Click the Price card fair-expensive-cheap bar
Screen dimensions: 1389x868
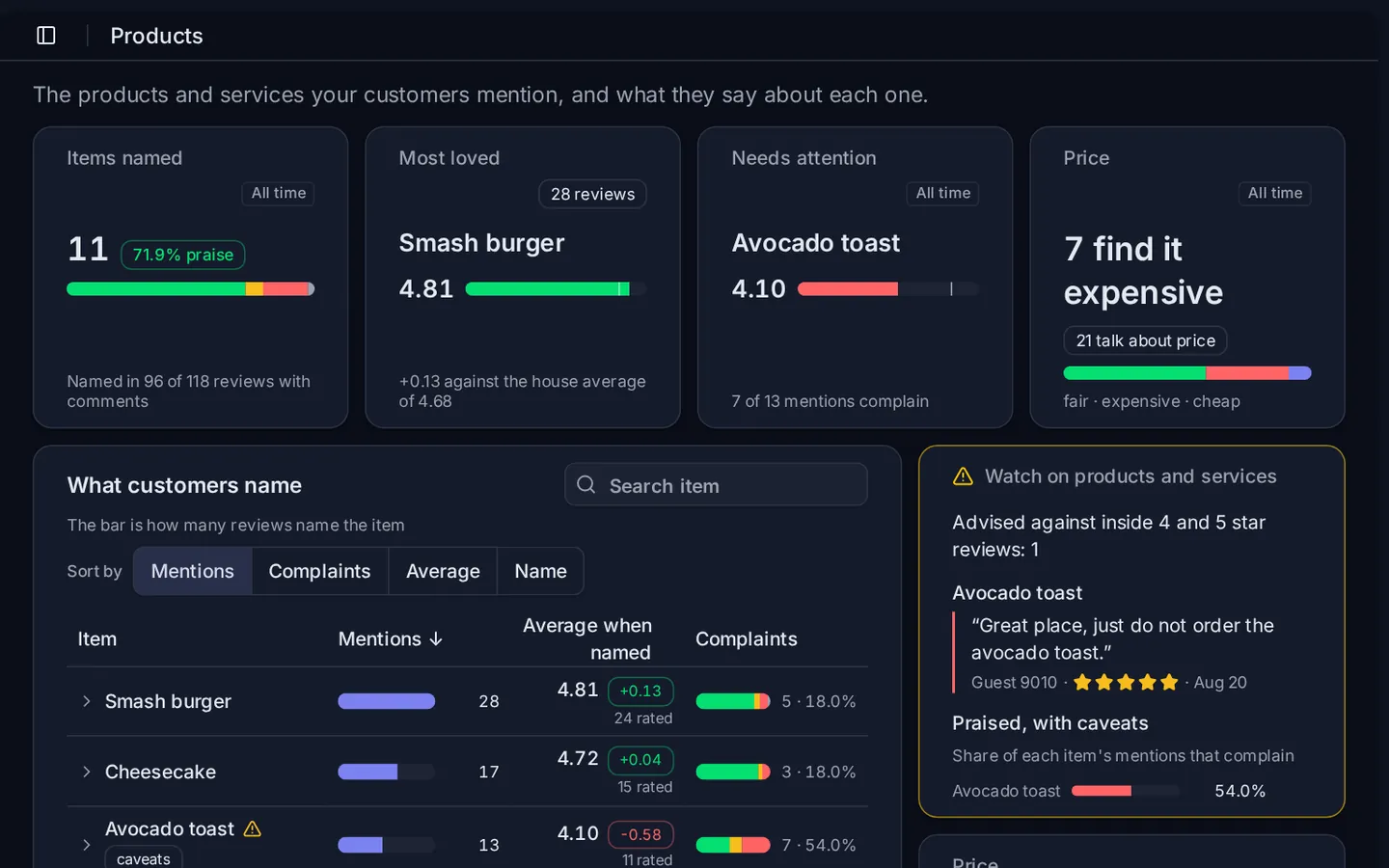(x=1187, y=373)
